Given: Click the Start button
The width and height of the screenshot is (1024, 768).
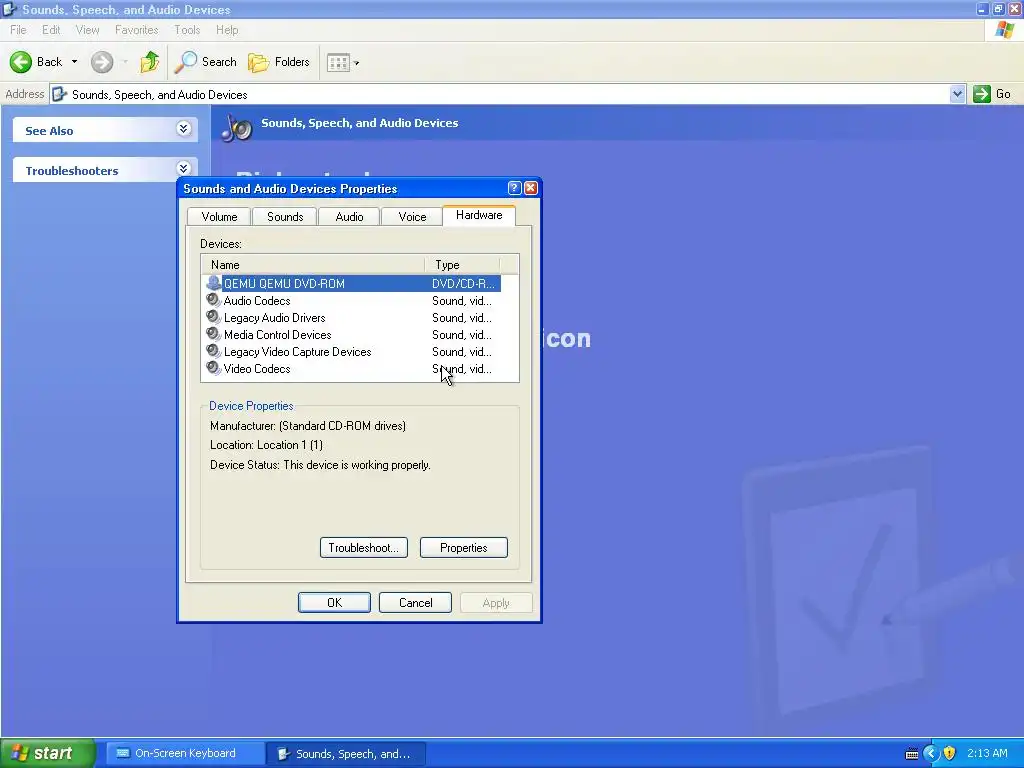Looking at the screenshot, I should tap(47, 753).
